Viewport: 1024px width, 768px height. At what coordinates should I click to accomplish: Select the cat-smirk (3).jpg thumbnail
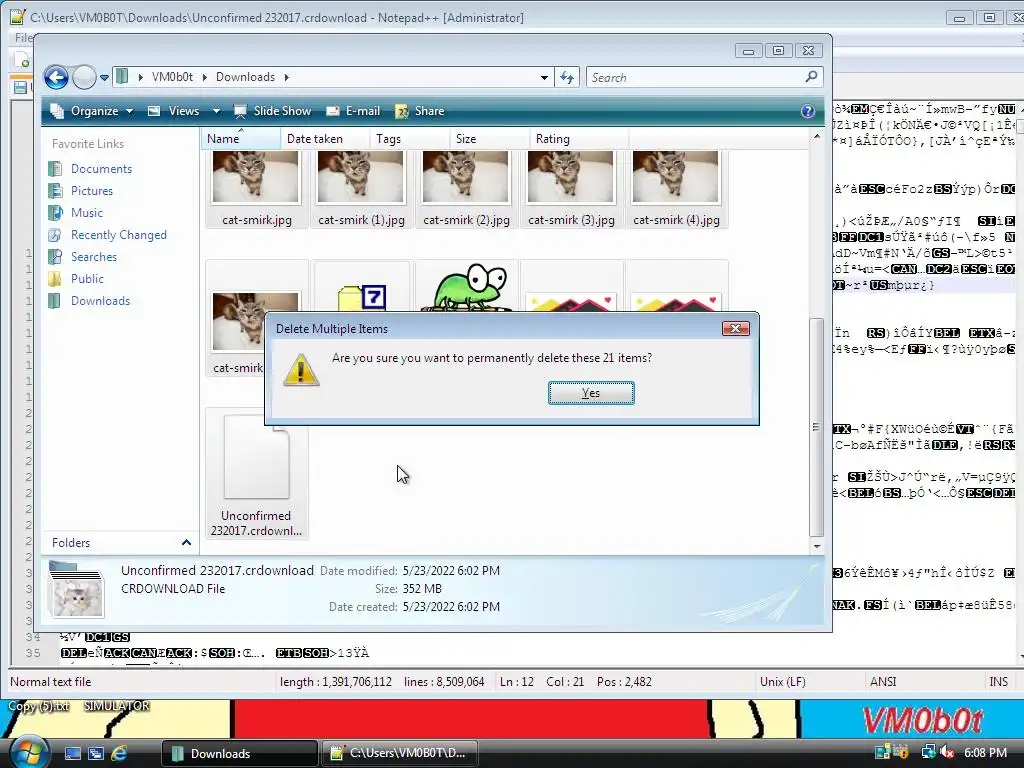coord(571,177)
